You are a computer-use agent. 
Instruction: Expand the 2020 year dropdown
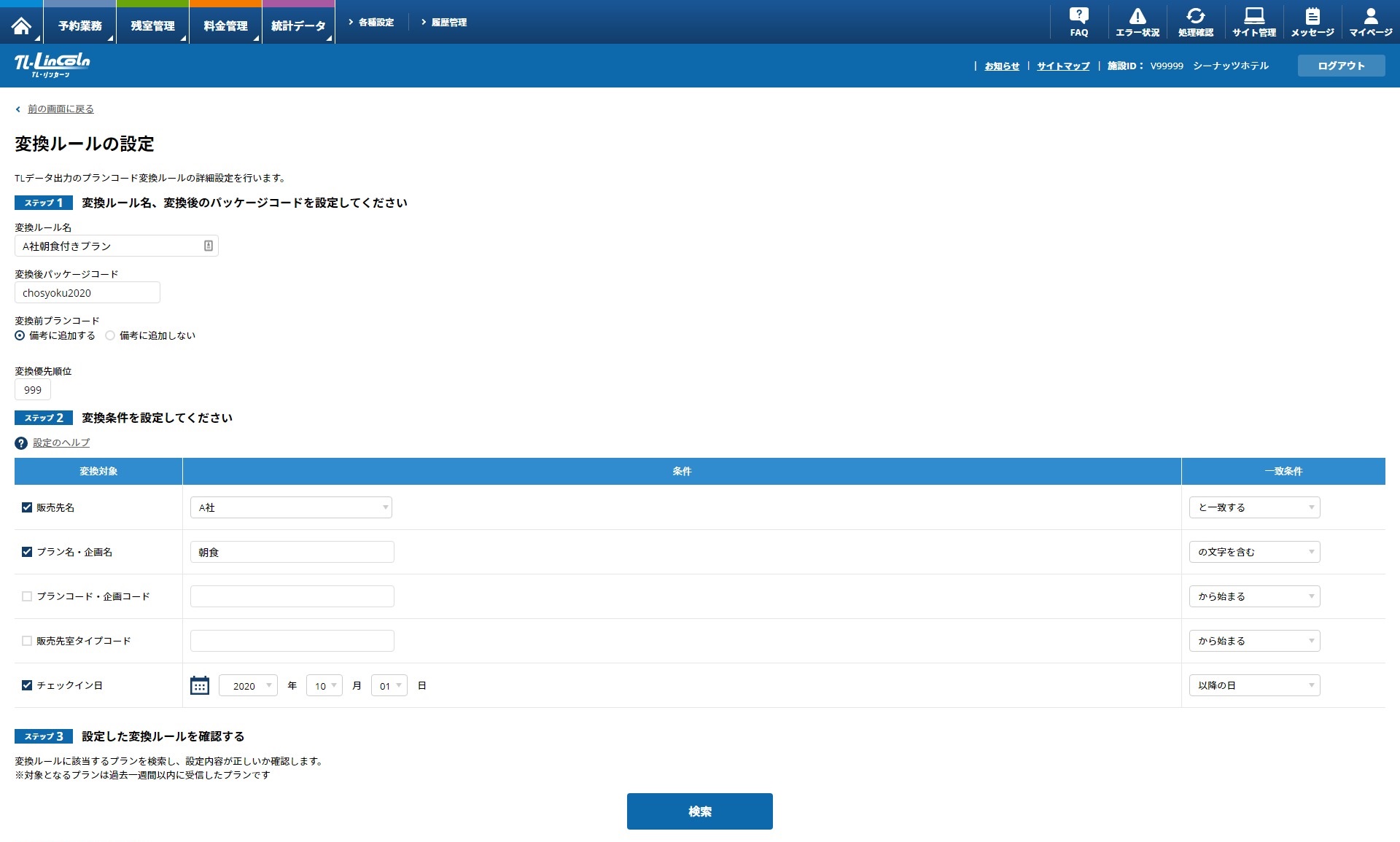tap(248, 685)
